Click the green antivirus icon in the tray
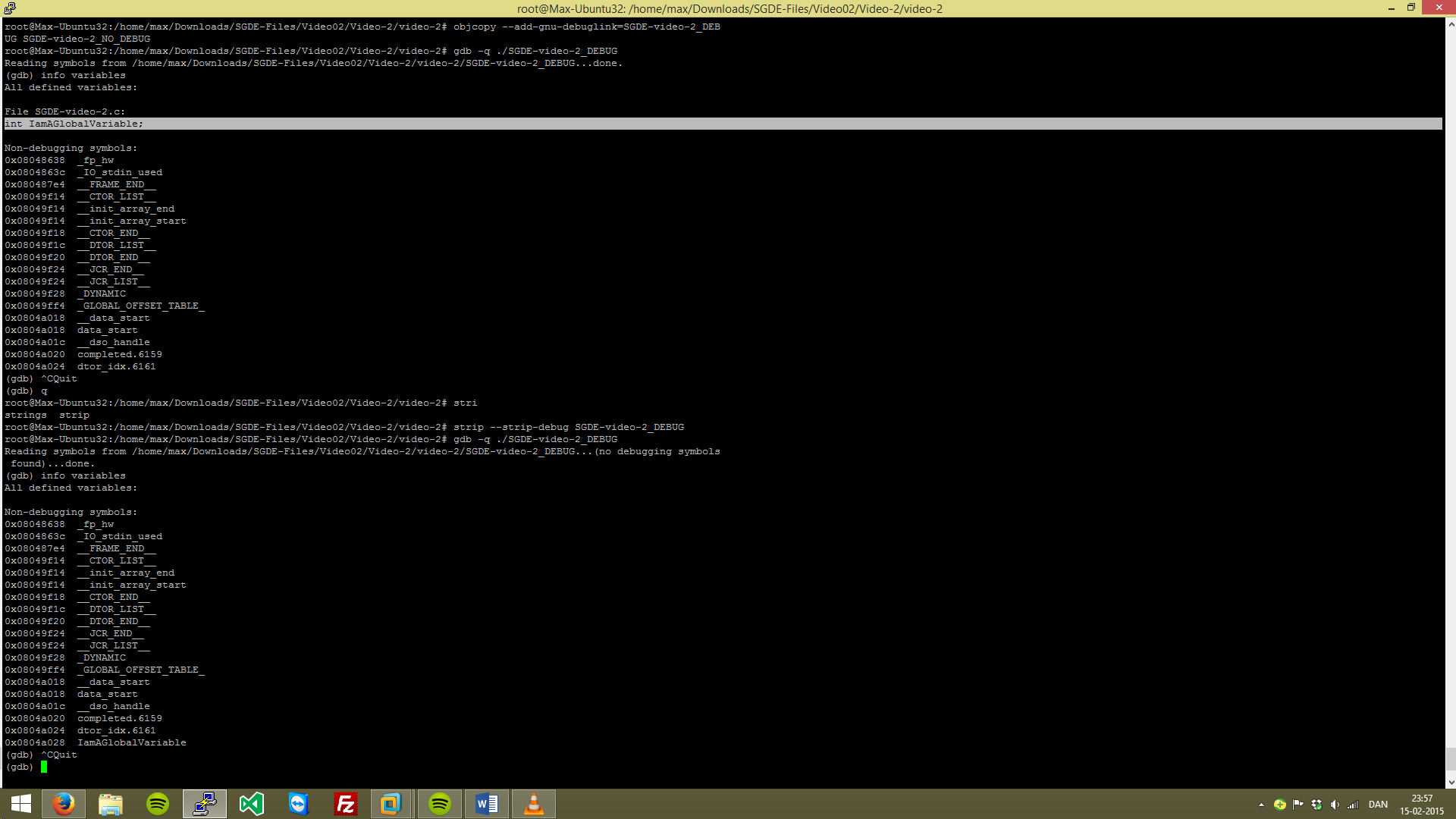1456x819 pixels. click(x=1279, y=804)
